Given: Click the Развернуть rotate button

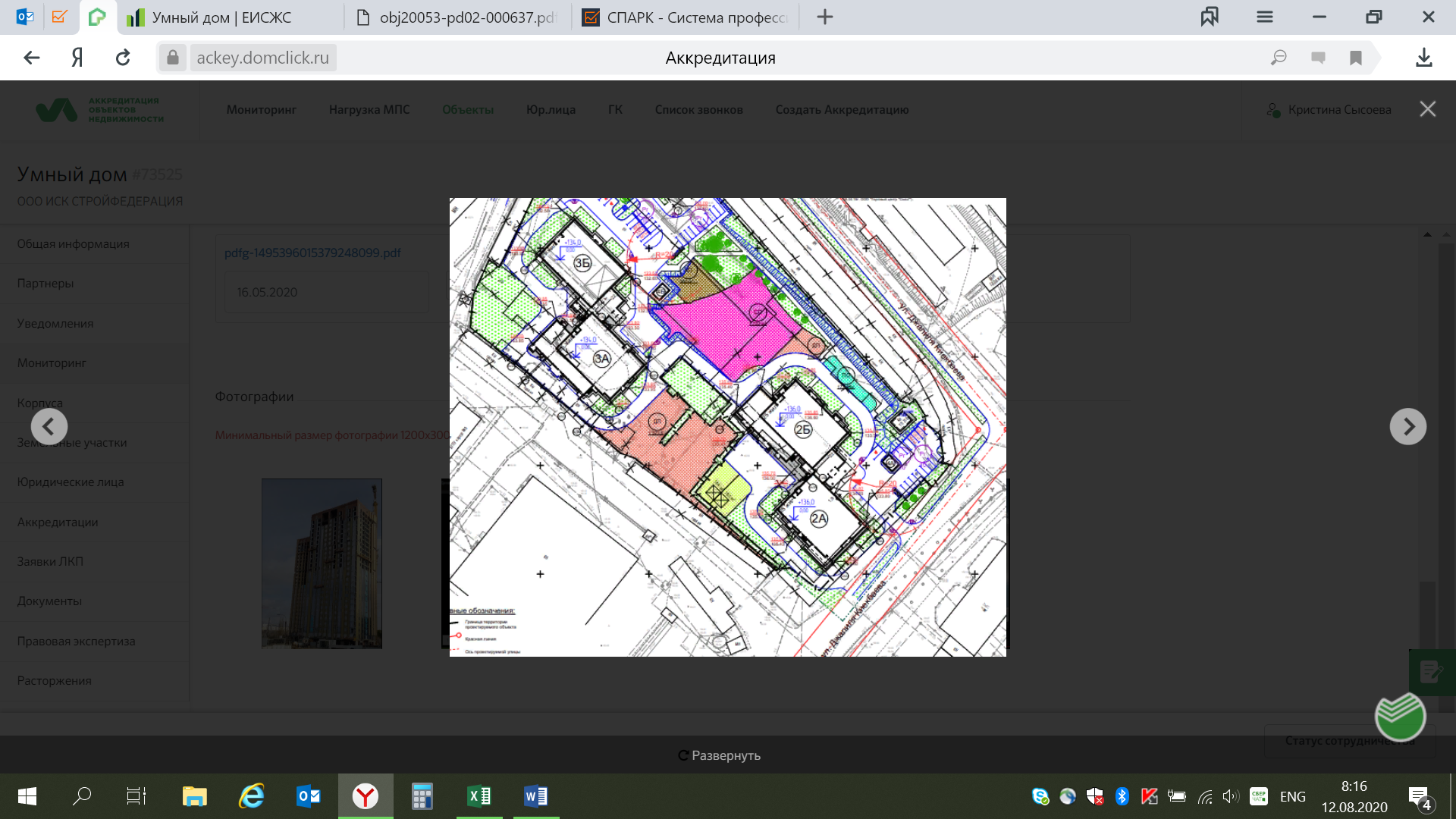Looking at the screenshot, I should pyautogui.click(x=719, y=755).
